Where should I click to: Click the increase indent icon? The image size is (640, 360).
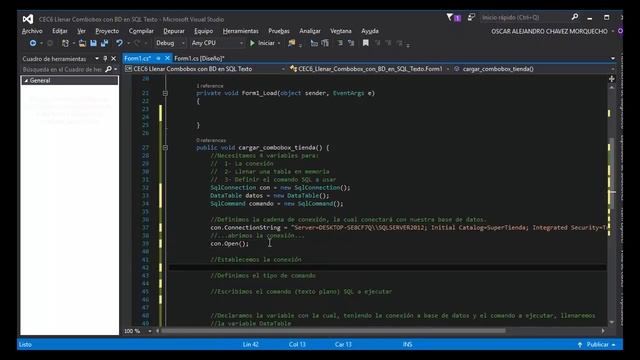pyautogui.click(x=351, y=43)
